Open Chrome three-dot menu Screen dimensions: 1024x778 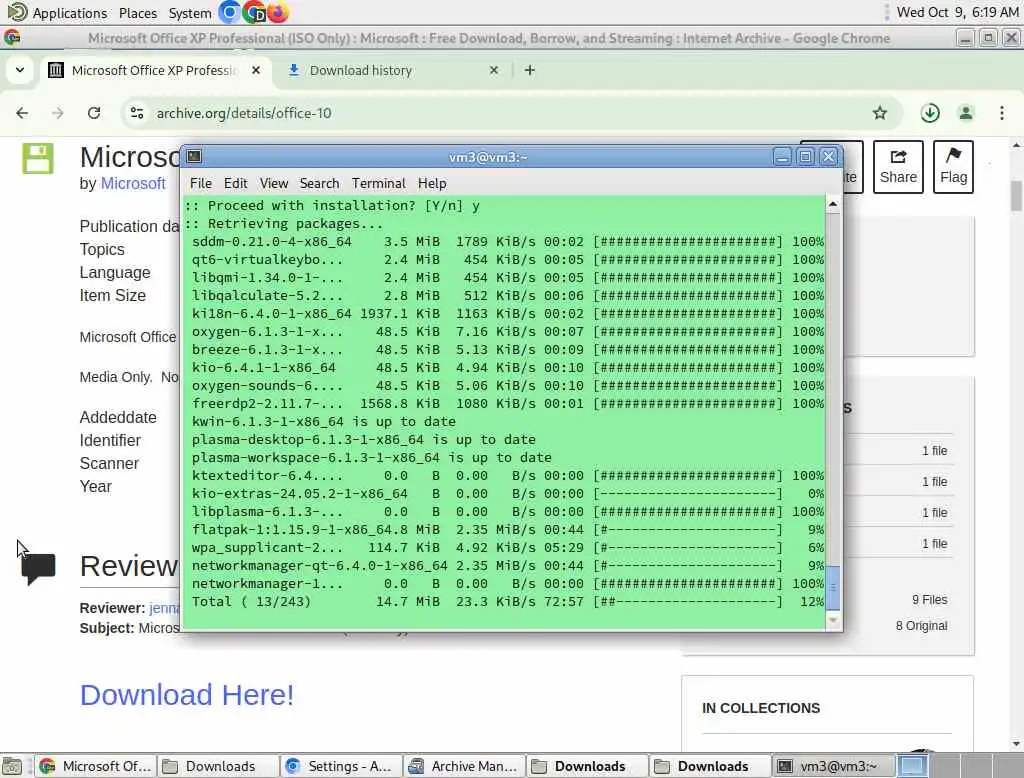coord(1002,113)
